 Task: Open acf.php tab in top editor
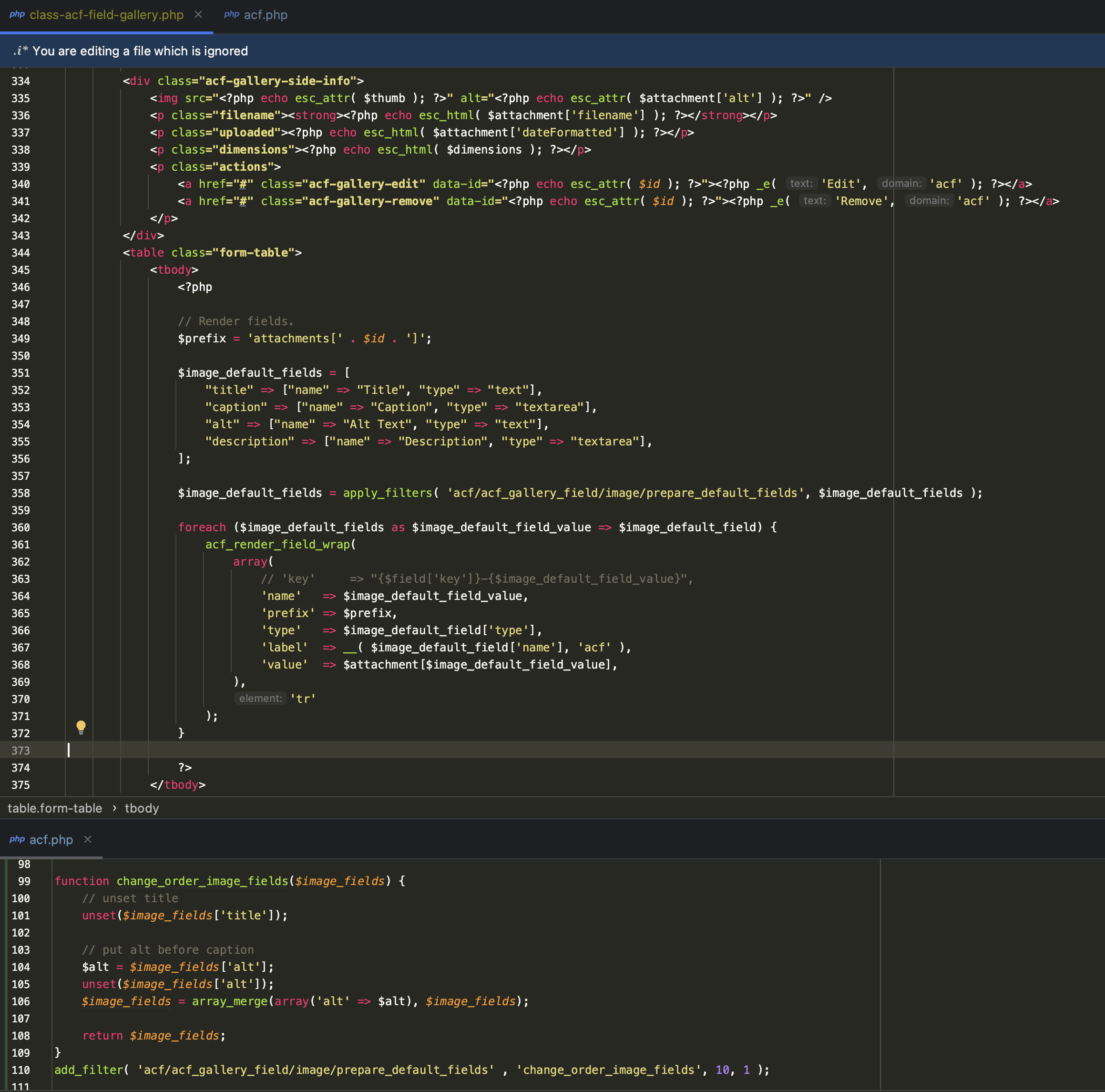tap(266, 15)
